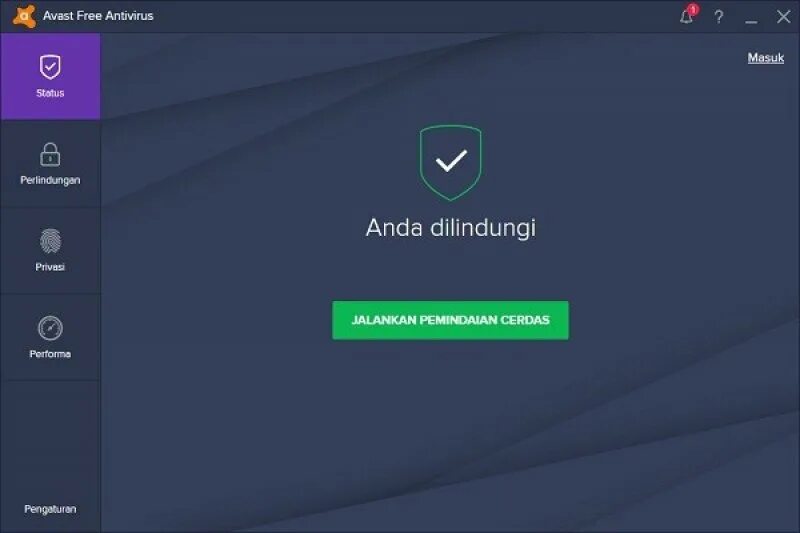Switch to the Performa tab label

click(x=50, y=353)
